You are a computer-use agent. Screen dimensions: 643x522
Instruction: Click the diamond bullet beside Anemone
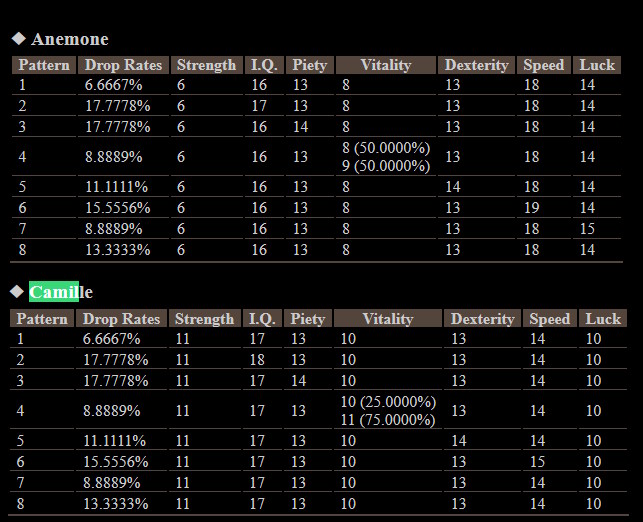19,39
